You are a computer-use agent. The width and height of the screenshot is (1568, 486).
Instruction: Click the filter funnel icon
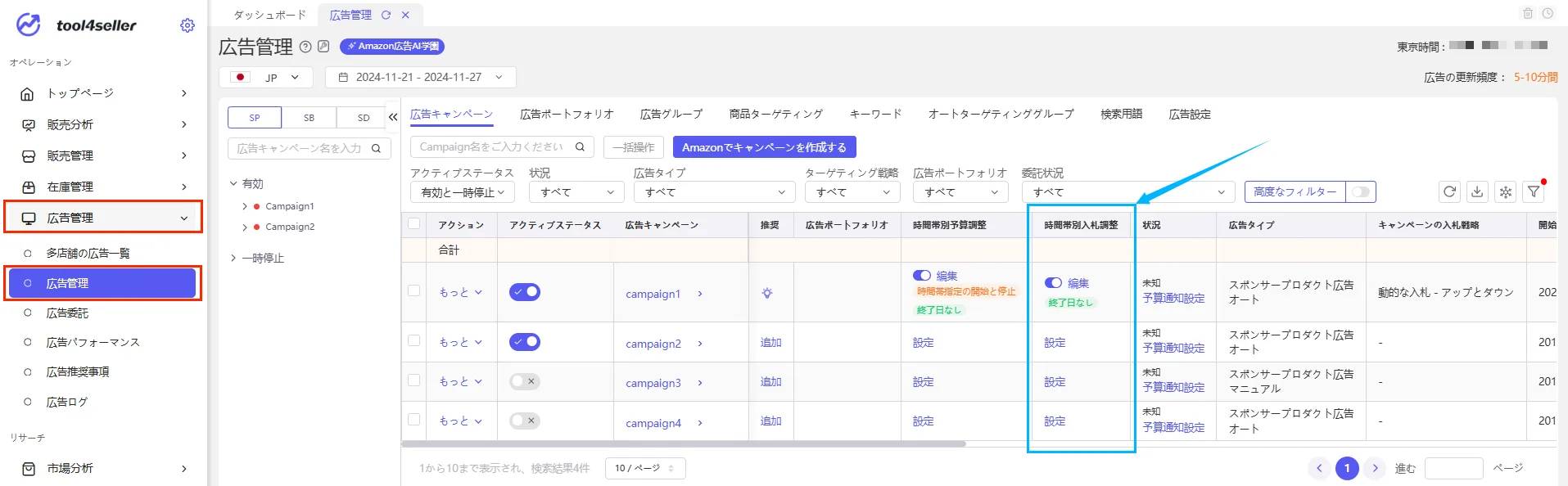point(1533,191)
